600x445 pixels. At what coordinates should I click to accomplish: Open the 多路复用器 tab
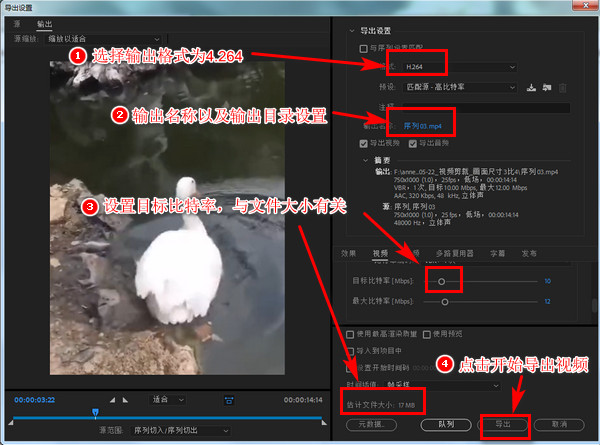[455, 253]
